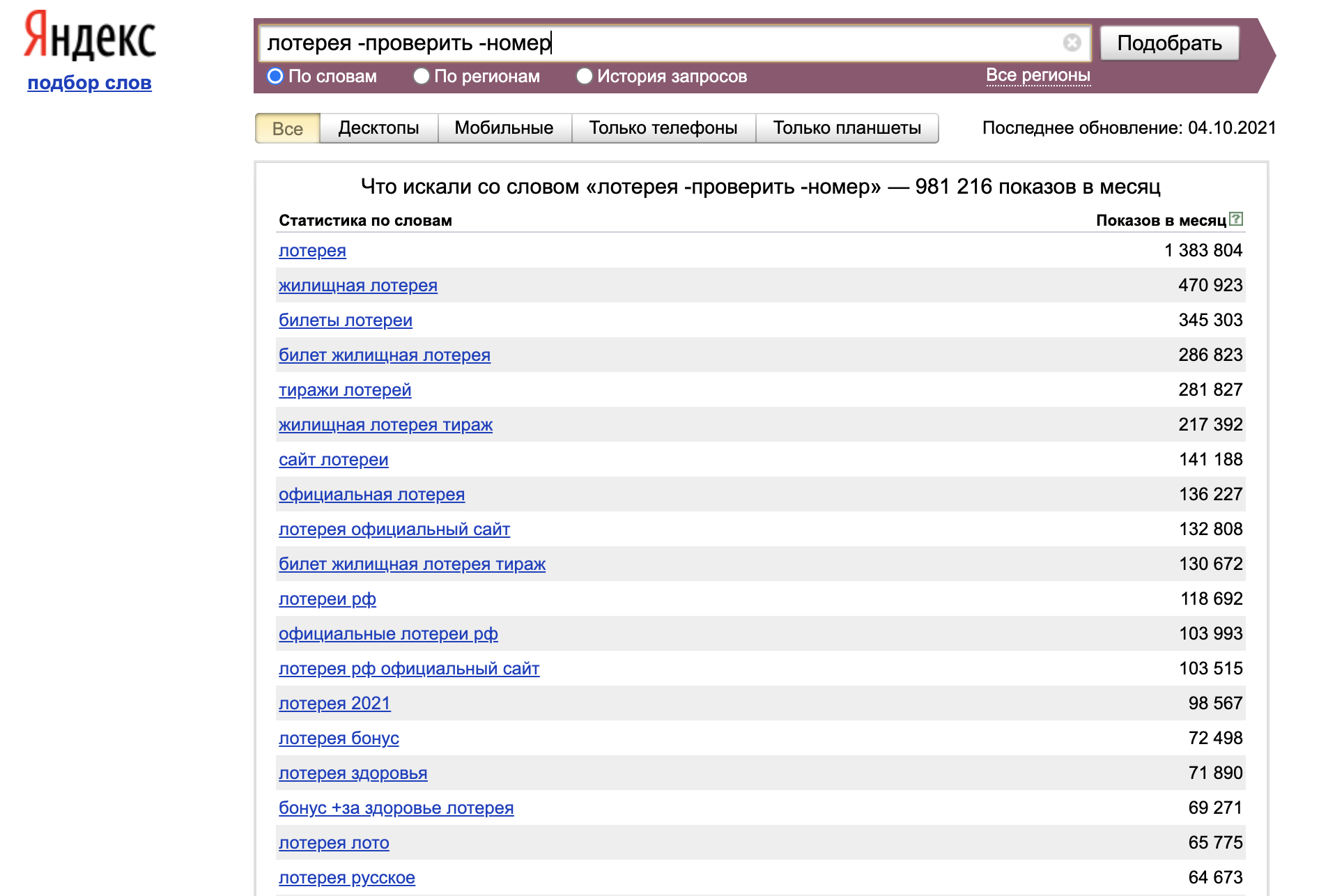This screenshot has height=896, width=1335.
Task: Select the По словам radio button
Action: click(275, 76)
